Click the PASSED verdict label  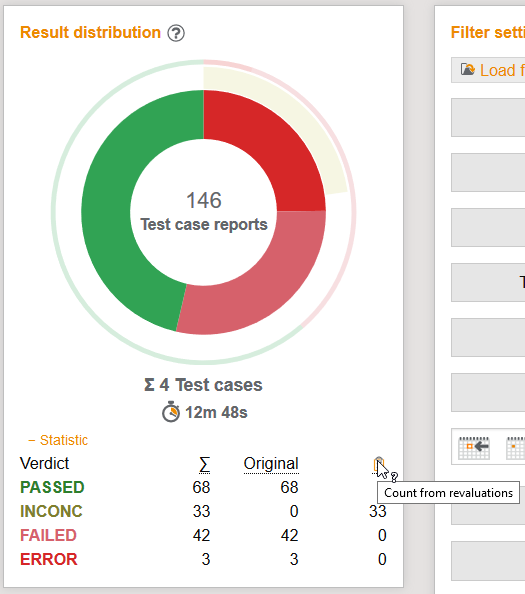[x=52, y=487]
